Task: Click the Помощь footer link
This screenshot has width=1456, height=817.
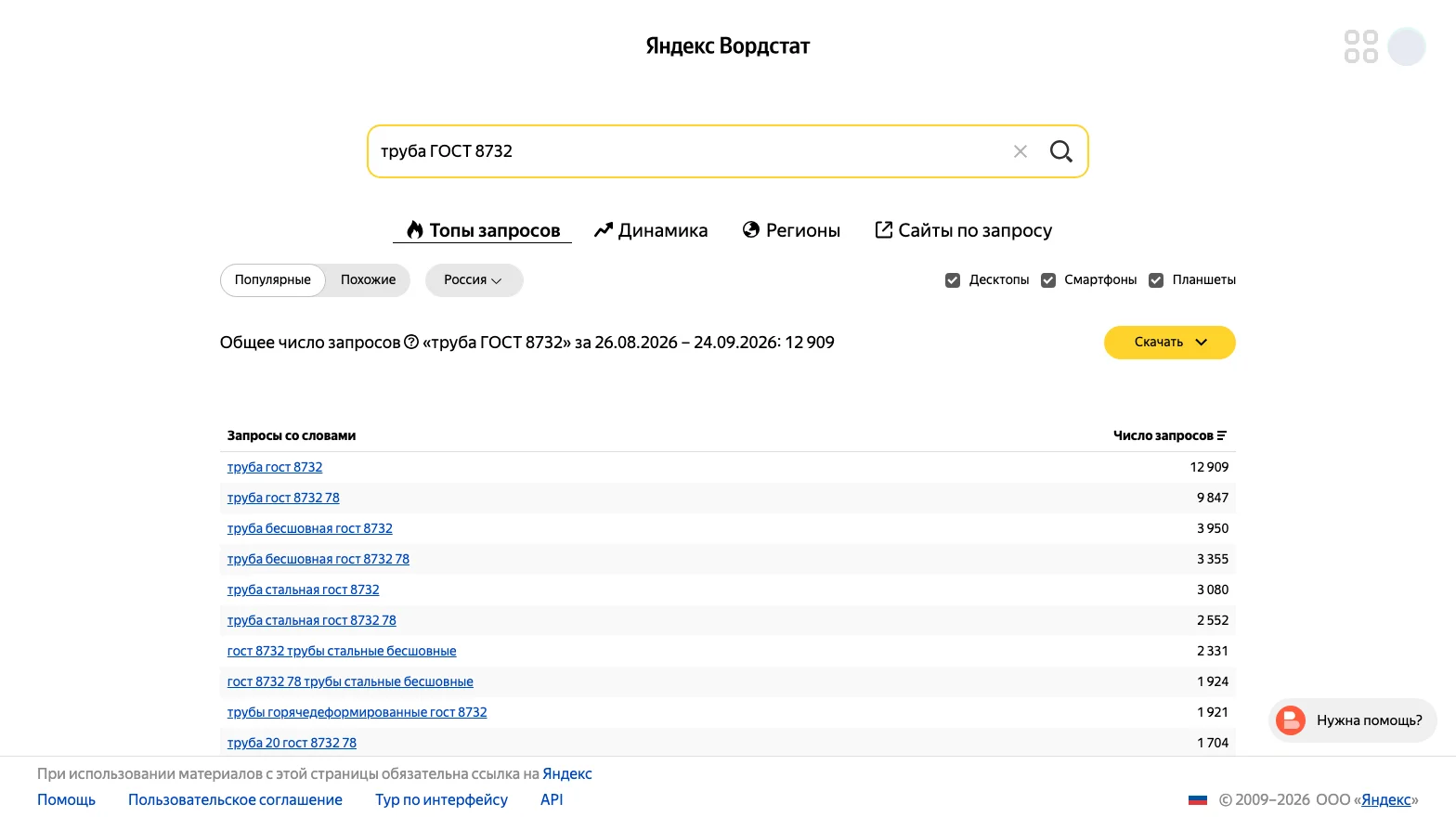Action: pyautogui.click(x=66, y=800)
